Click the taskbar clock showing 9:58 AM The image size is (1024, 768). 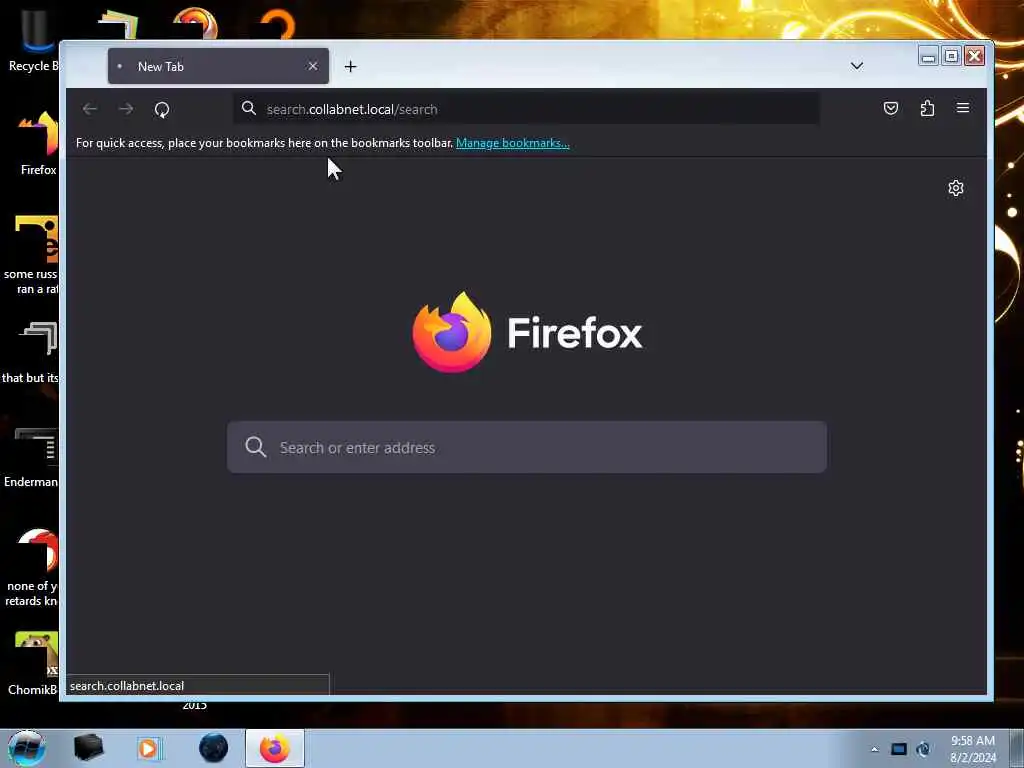[x=973, y=749]
